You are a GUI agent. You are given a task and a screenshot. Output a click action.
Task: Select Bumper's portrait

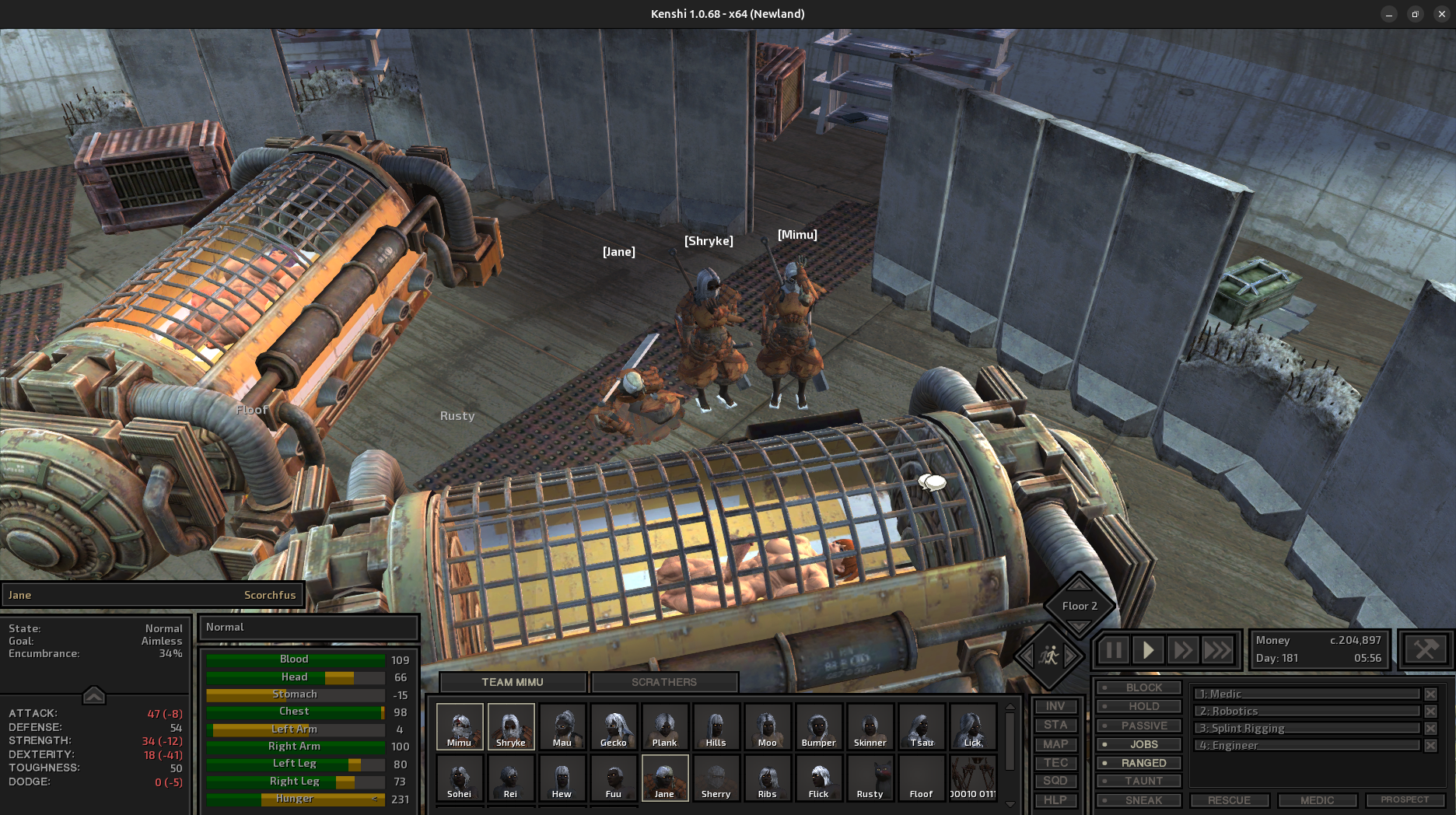pos(818,726)
